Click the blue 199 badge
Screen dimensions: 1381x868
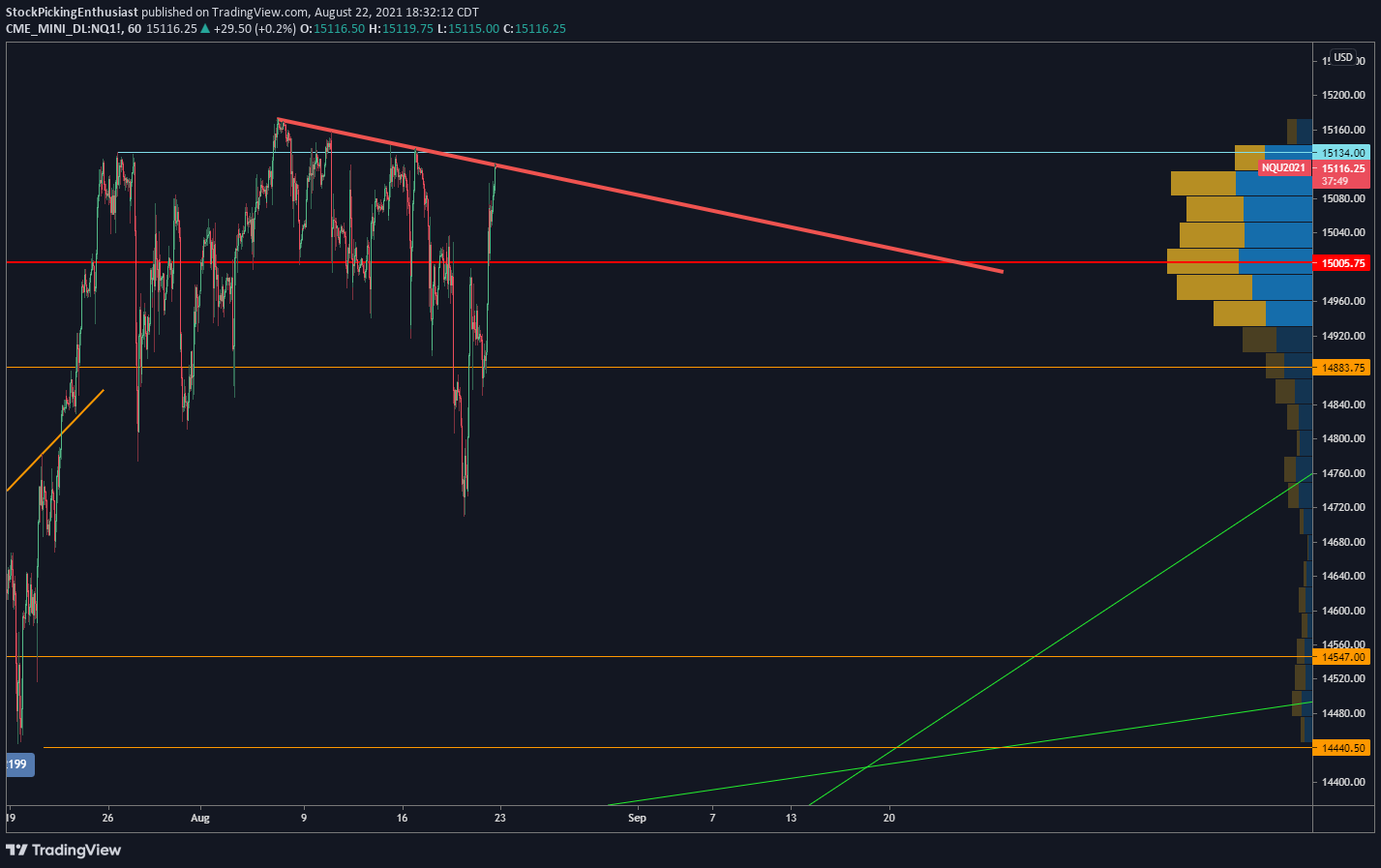point(19,764)
